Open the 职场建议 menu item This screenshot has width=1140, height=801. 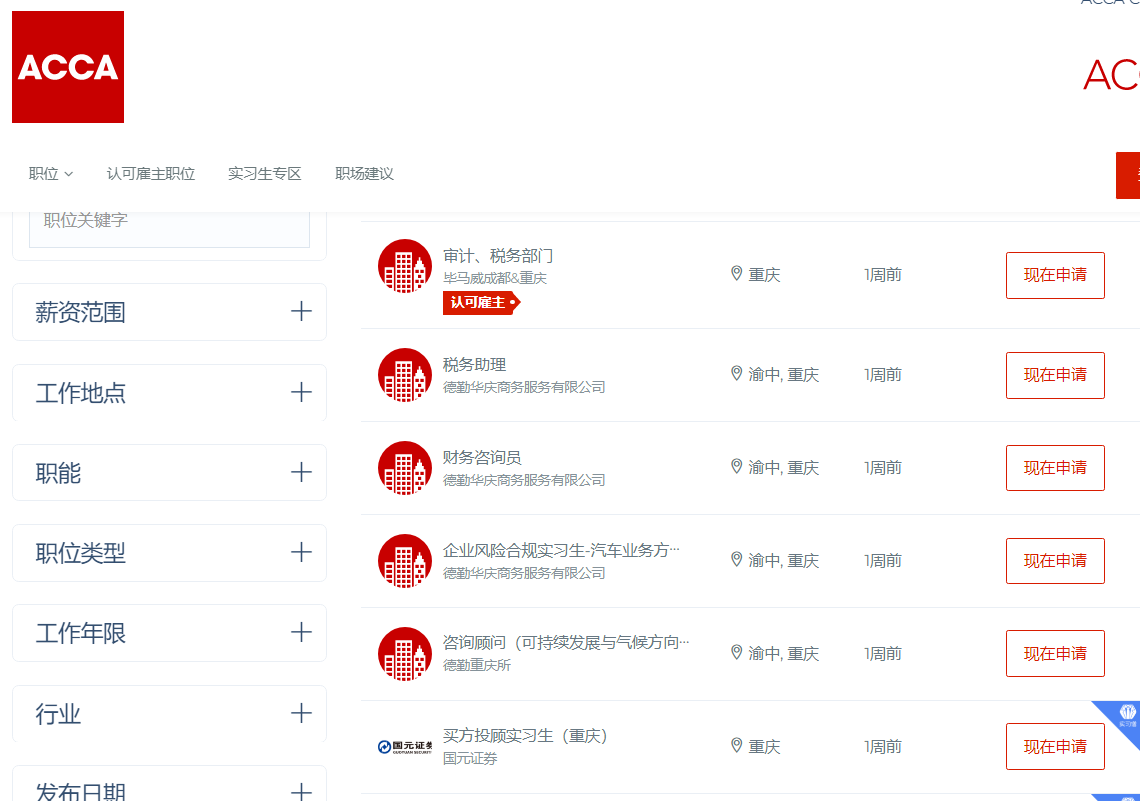tap(364, 174)
